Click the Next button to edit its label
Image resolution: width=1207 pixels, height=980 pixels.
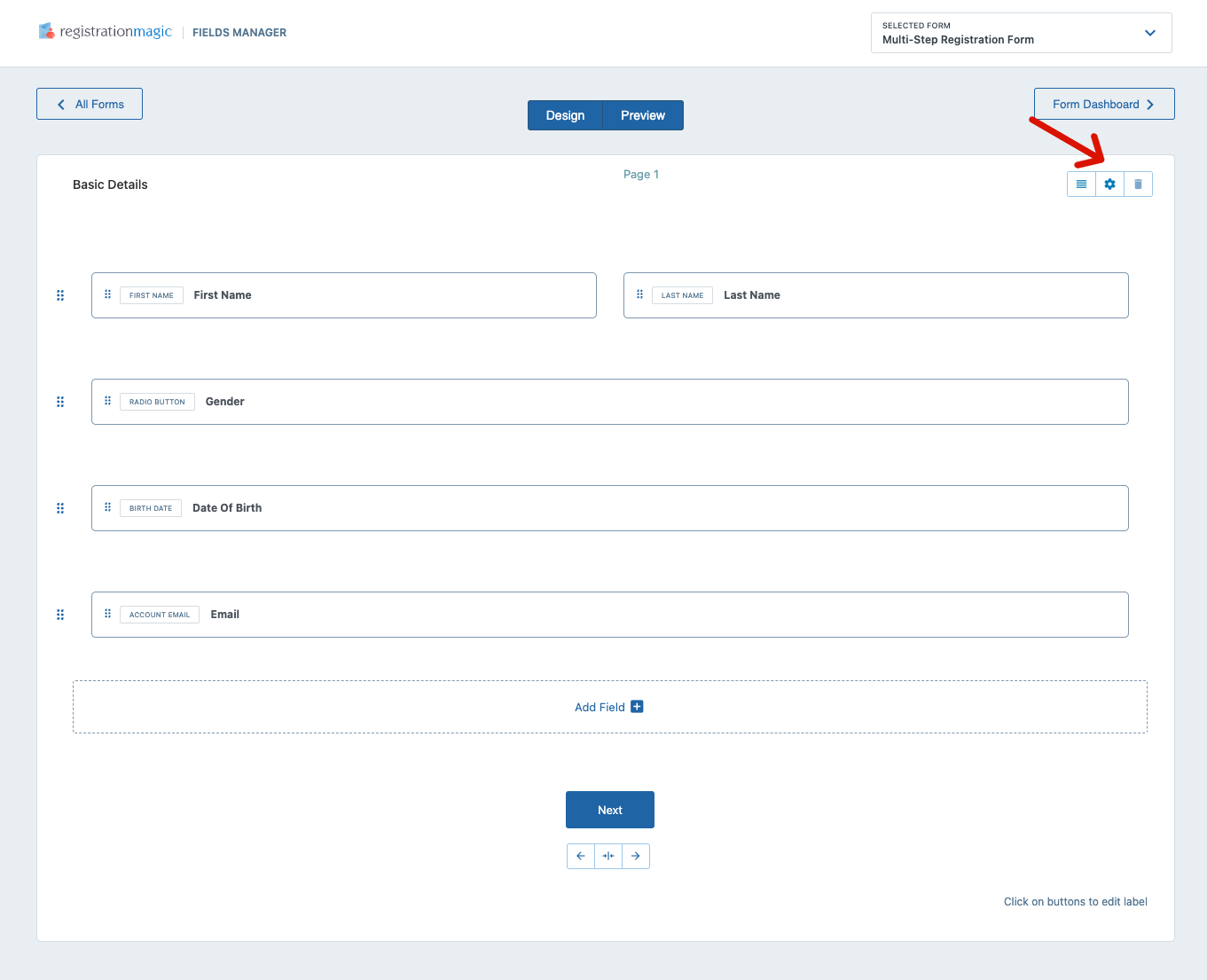tap(609, 809)
